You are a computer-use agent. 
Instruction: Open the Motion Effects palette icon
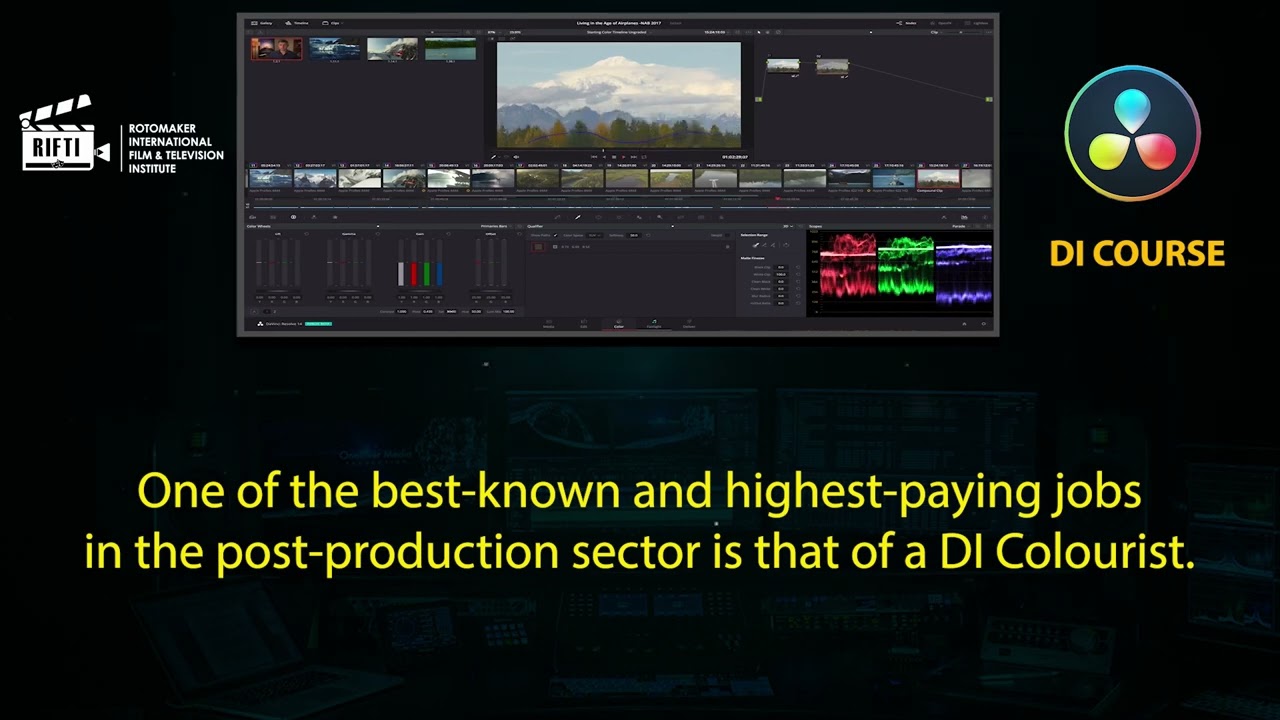[x=335, y=217]
